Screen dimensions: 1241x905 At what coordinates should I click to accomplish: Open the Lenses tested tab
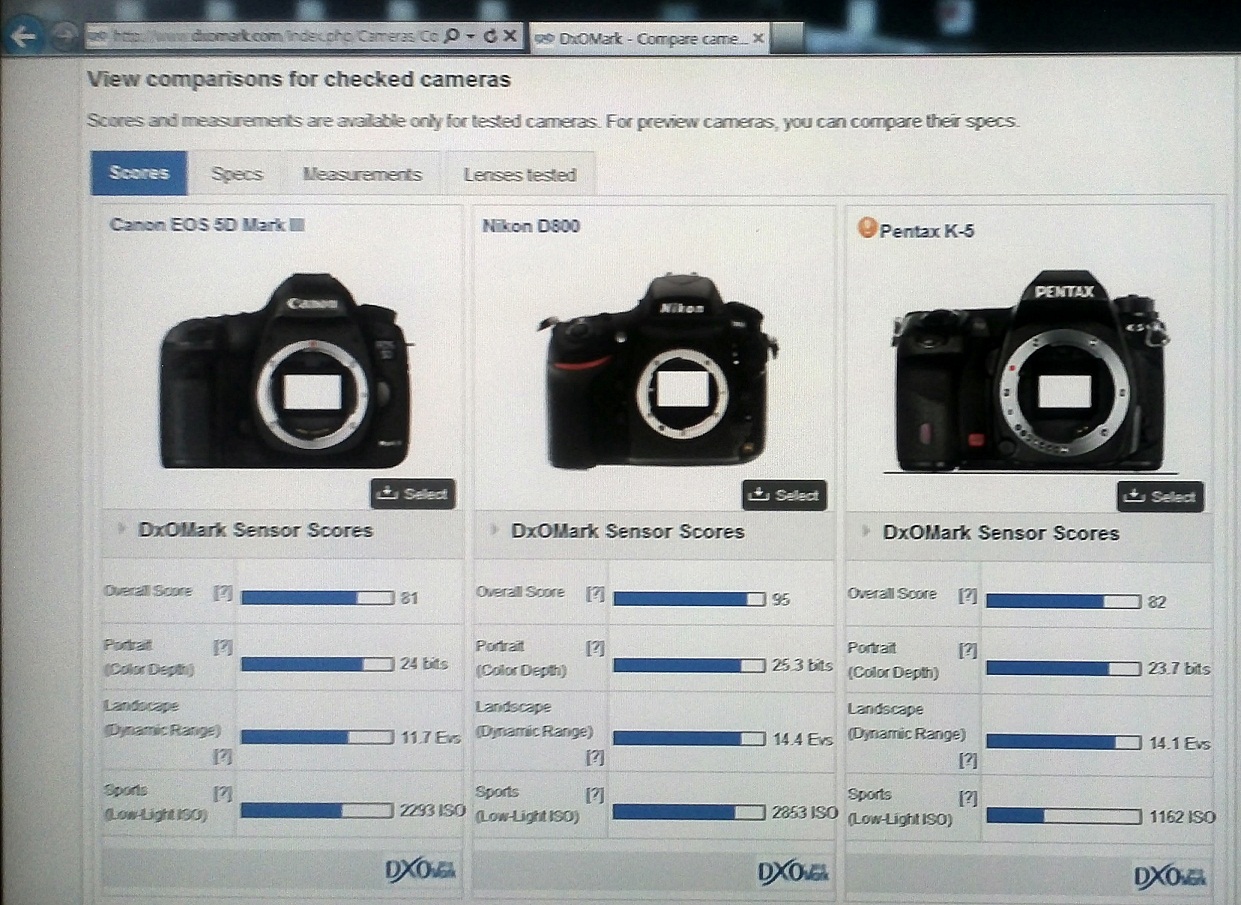[x=520, y=175]
